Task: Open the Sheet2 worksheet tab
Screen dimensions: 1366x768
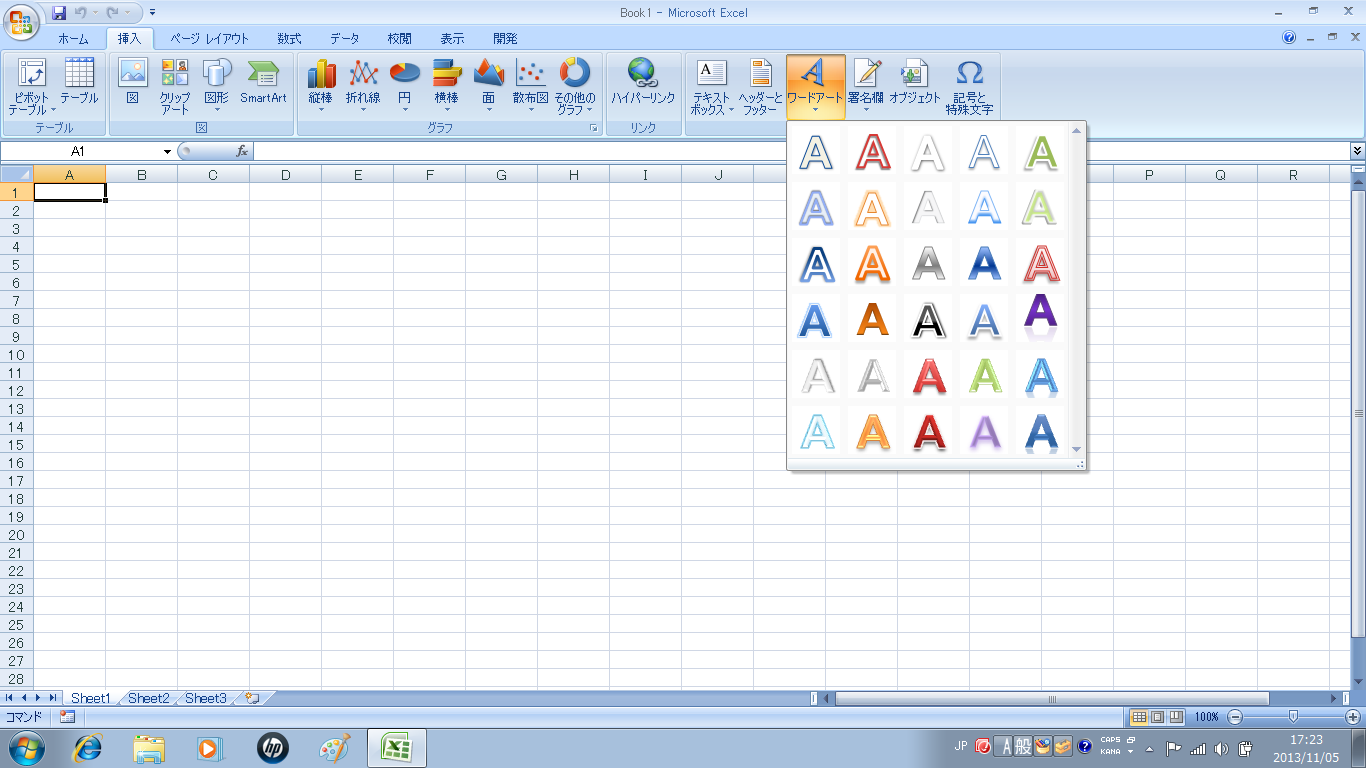Action: [x=148, y=698]
